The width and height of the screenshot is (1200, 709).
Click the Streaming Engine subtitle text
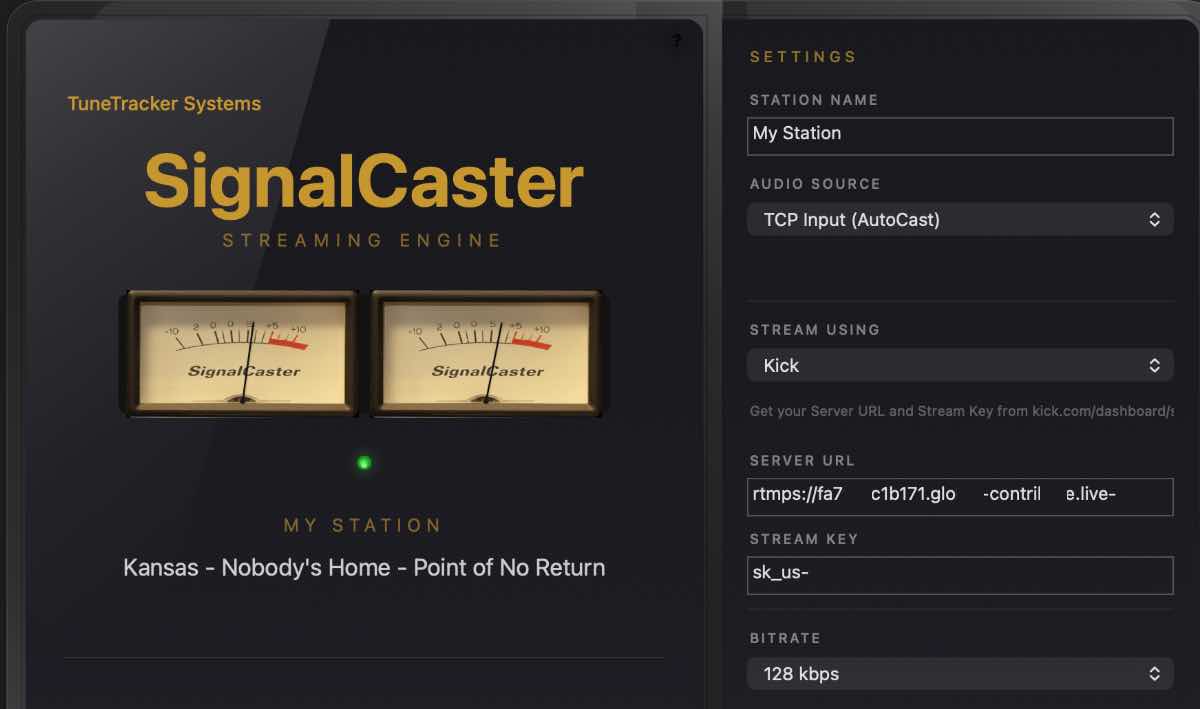[x=364, y=239]
